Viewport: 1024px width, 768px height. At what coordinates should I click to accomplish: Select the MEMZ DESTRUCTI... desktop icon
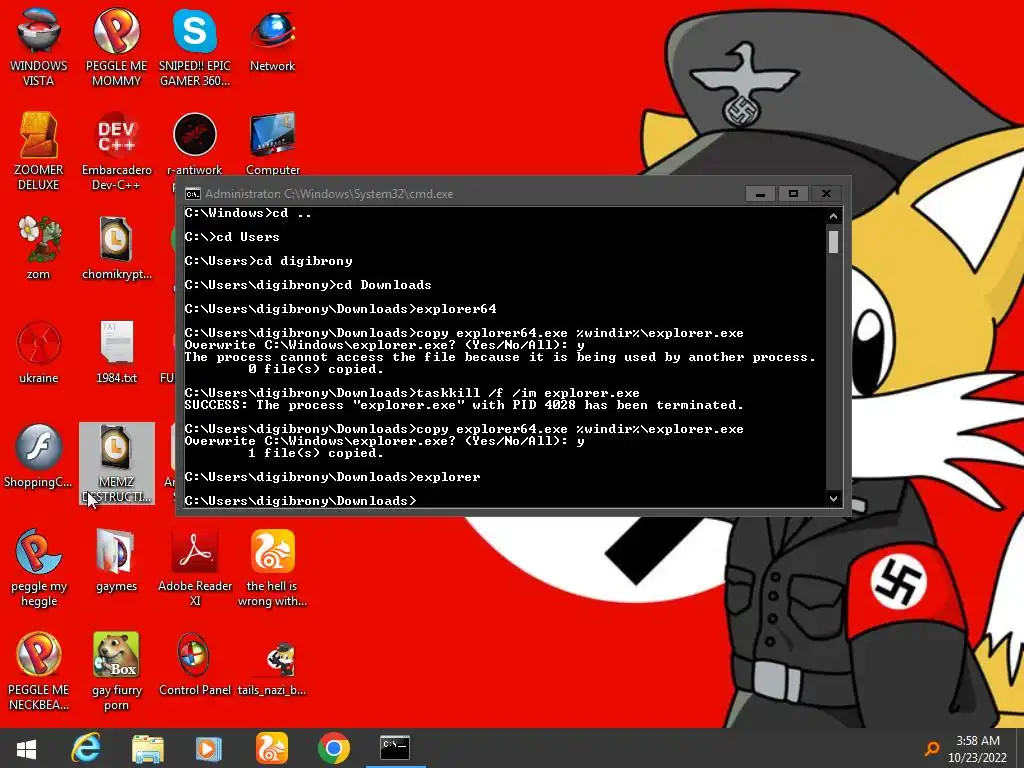coord(116,463)
